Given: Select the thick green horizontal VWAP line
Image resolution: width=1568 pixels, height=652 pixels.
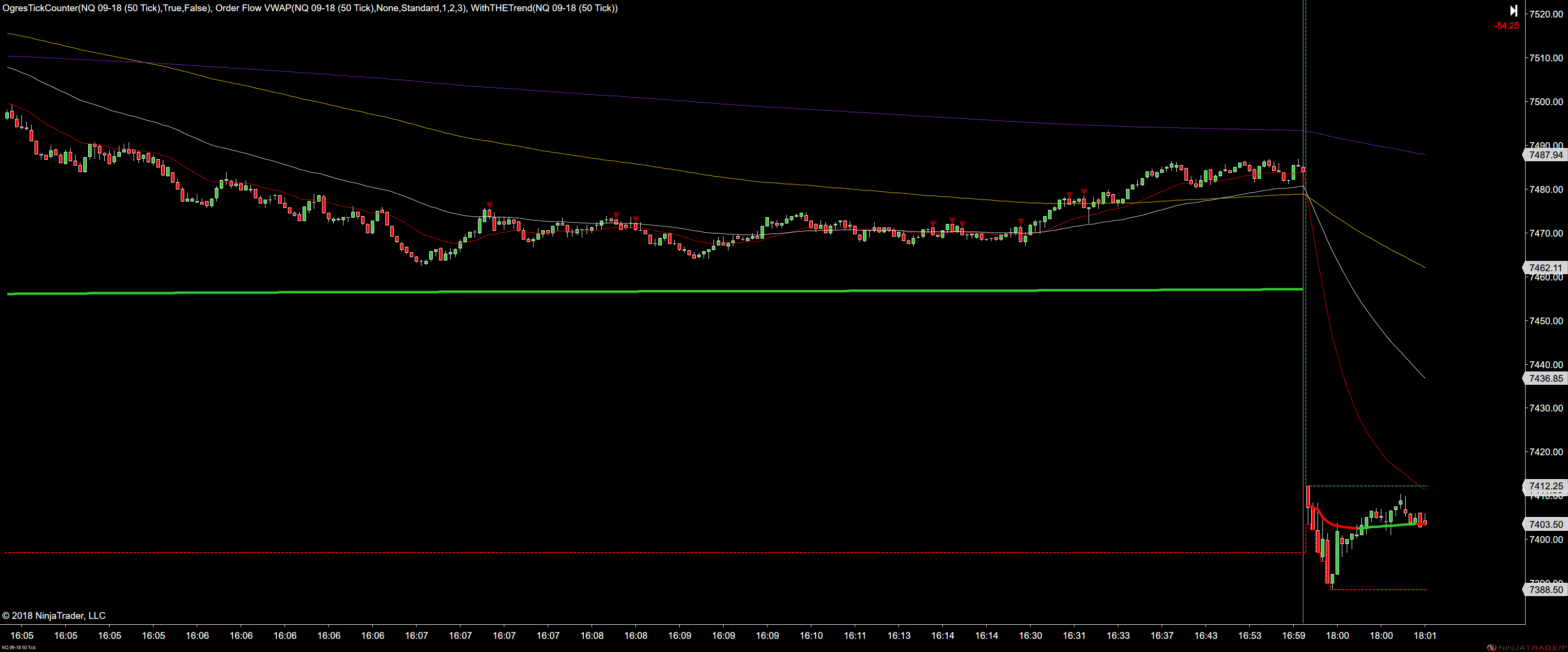Looking at the screenshot, I should [655, 292].
